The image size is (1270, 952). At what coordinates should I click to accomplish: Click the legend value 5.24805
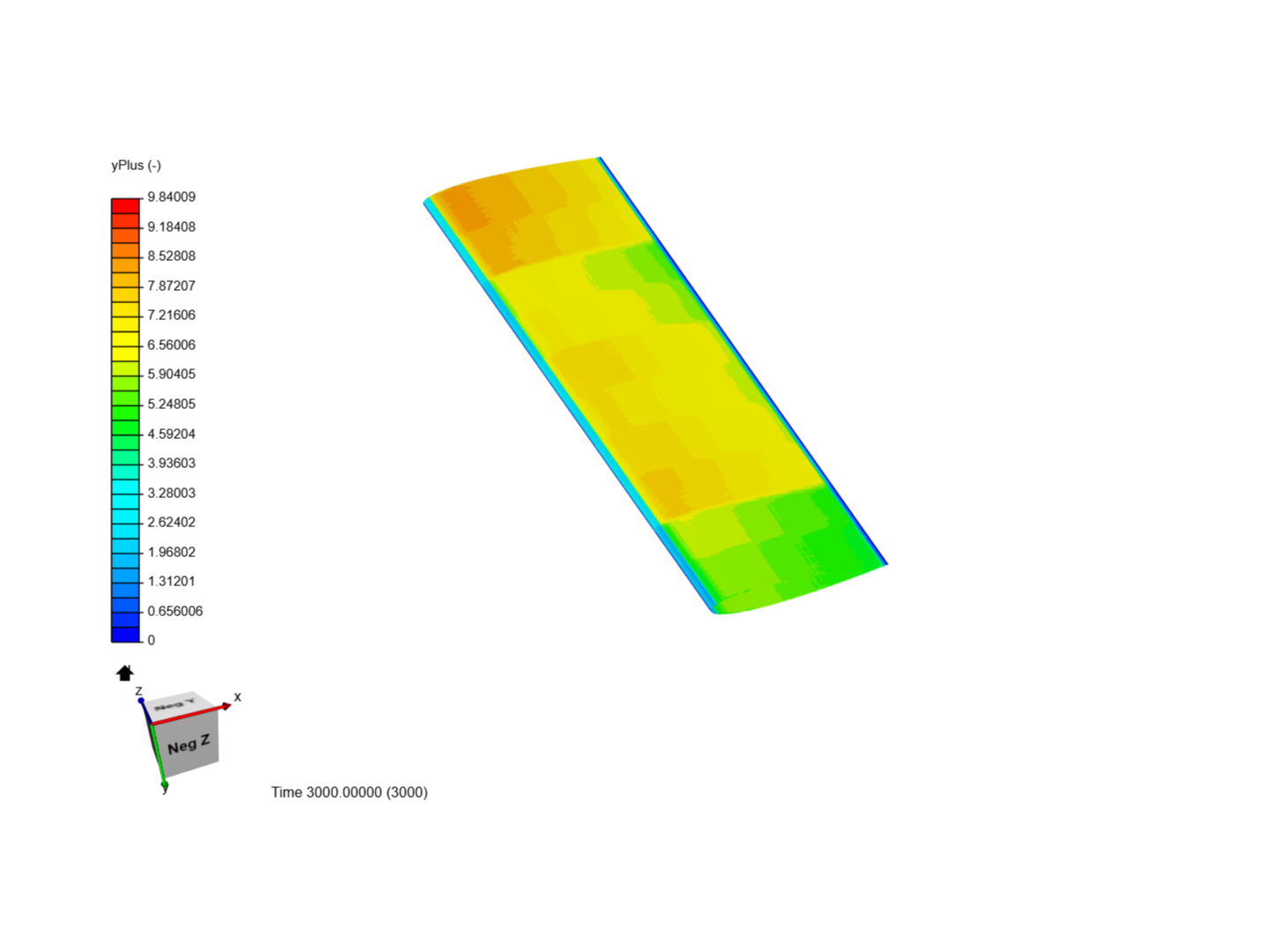pos(171,404)
